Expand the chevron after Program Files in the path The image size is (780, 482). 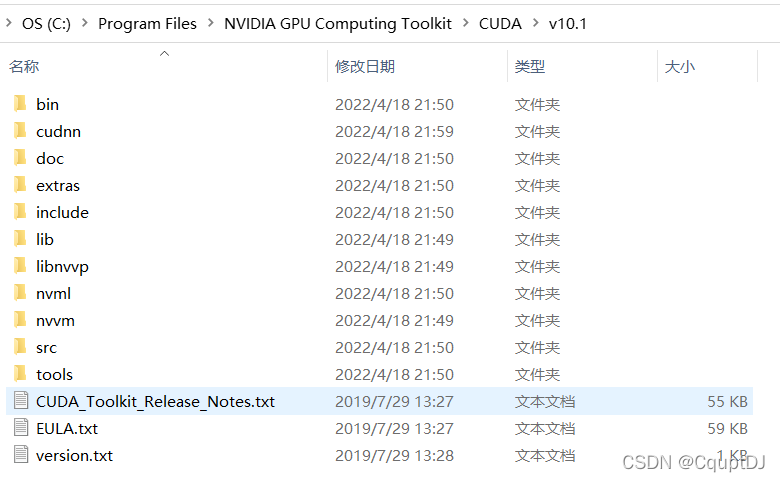click(x=210, y=23)
